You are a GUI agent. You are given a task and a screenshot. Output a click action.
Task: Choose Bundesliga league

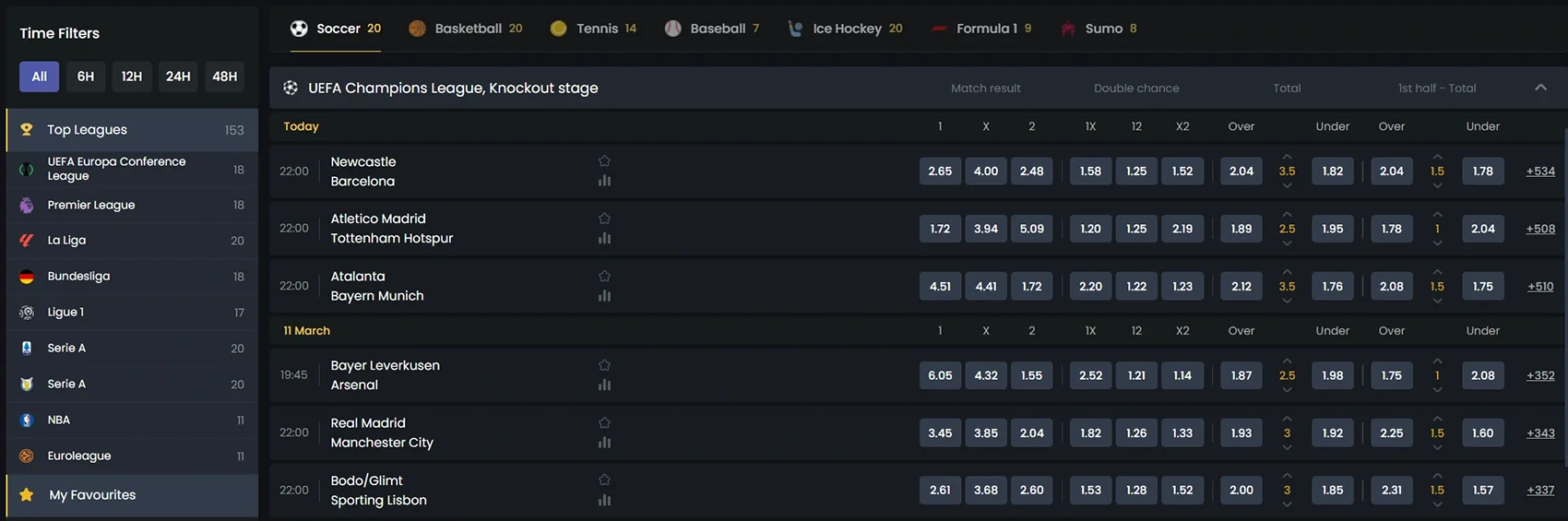(x=132, y=276)
